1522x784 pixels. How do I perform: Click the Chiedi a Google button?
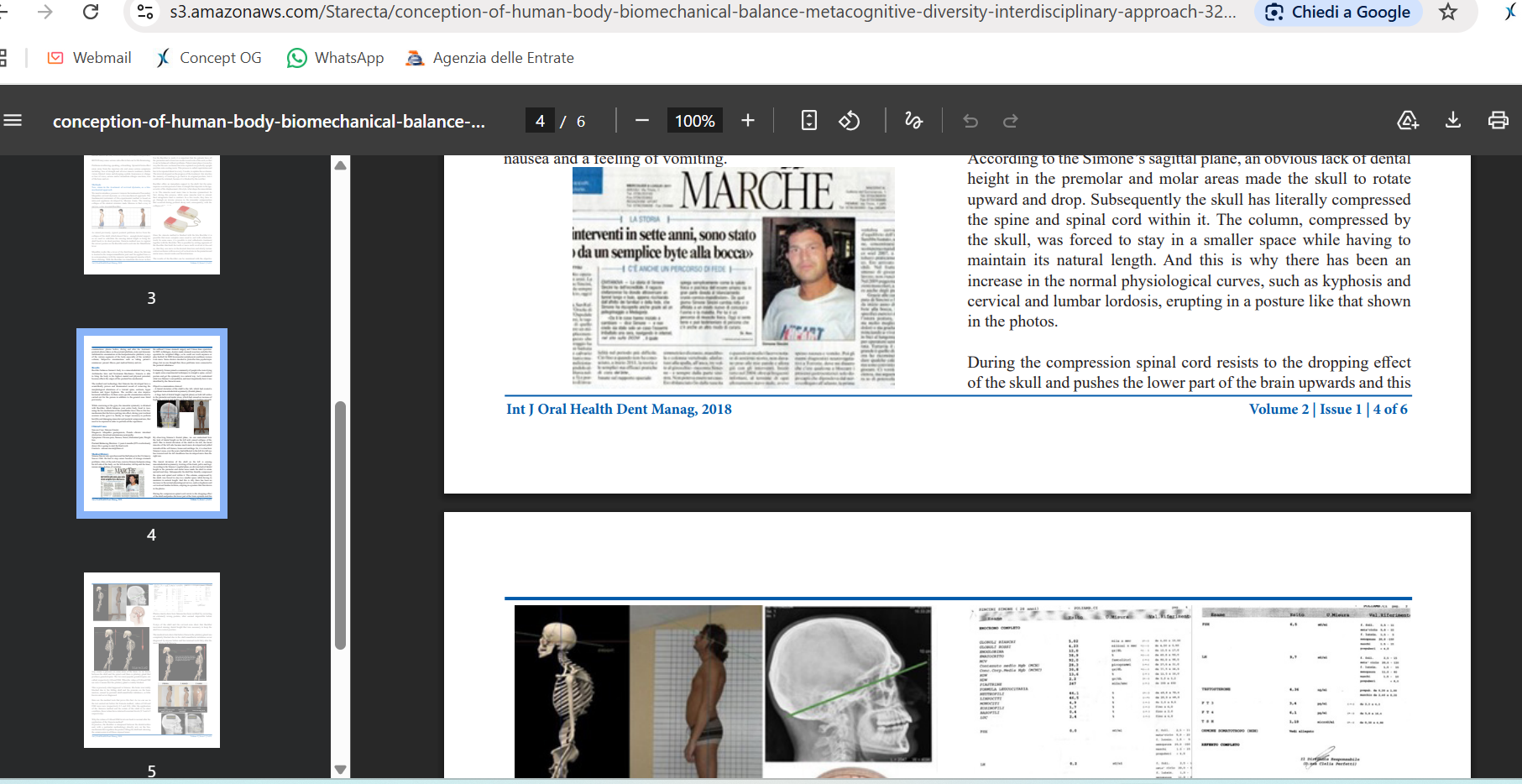(1338, 13)
